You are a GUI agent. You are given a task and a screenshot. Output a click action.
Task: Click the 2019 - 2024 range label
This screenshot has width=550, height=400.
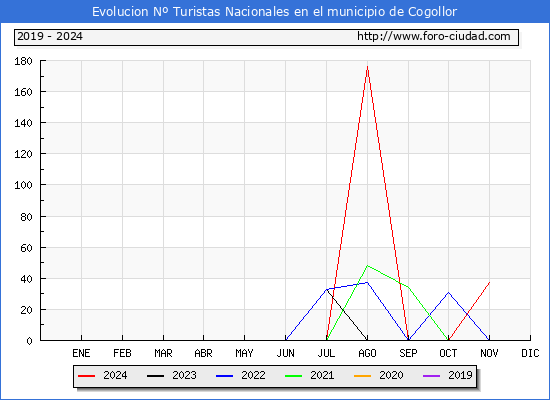point(50,36)
